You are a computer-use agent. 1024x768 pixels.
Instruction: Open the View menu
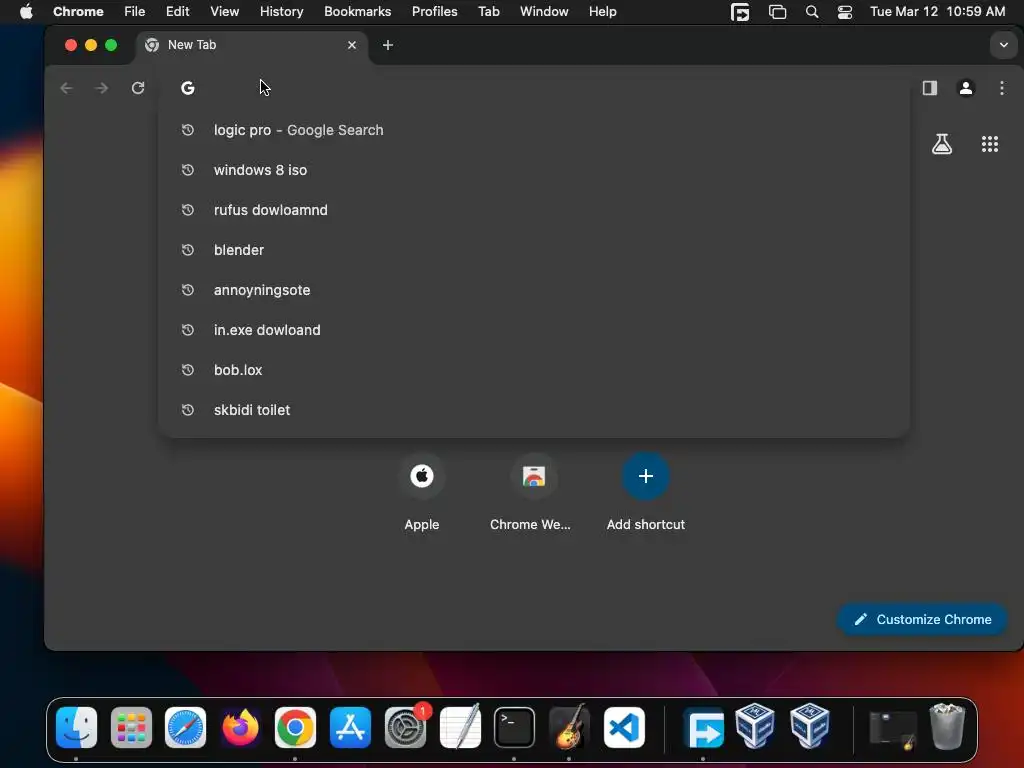pyautogui.click(x=225, y=12)
